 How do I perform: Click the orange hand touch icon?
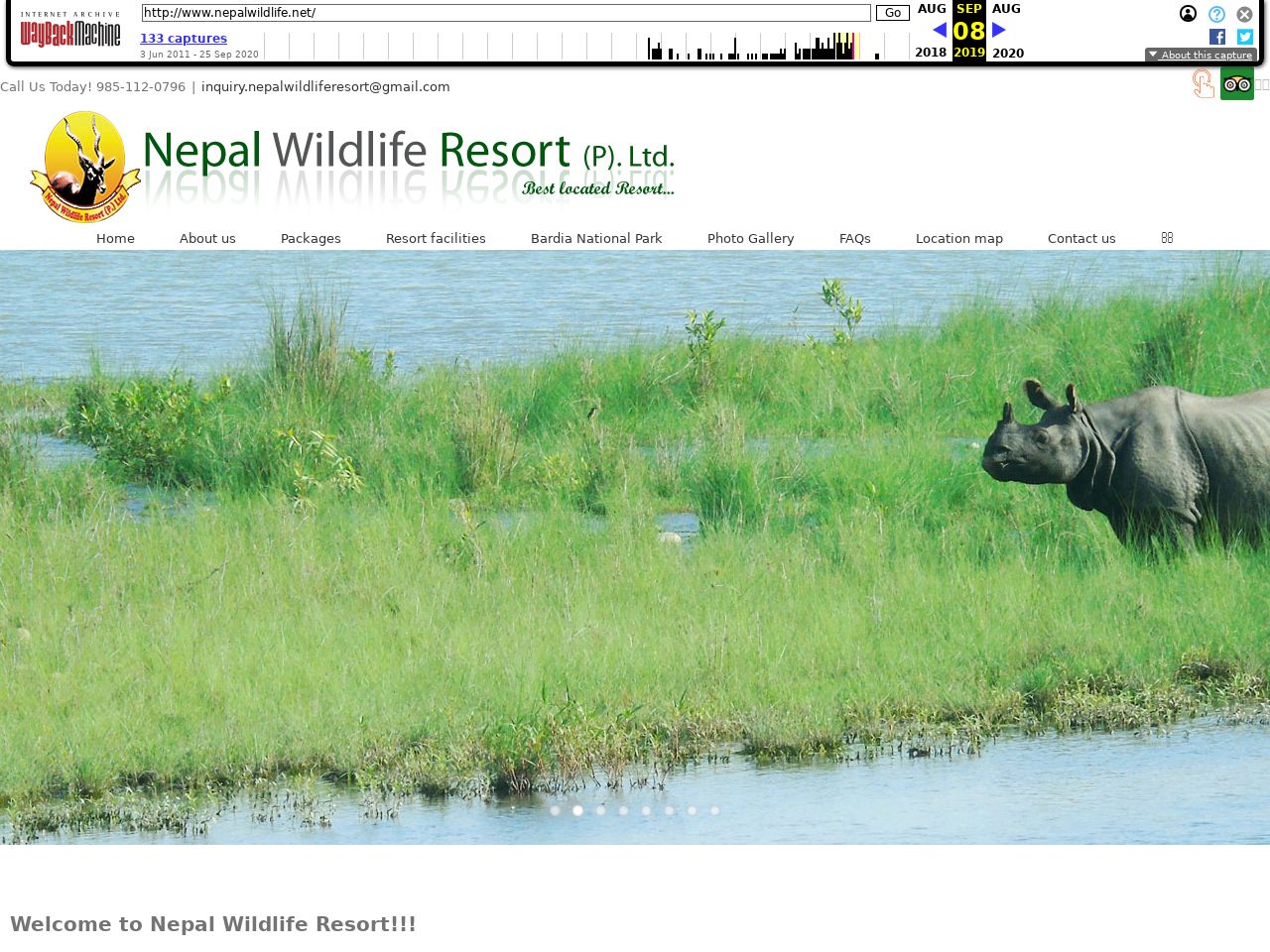1203,84
